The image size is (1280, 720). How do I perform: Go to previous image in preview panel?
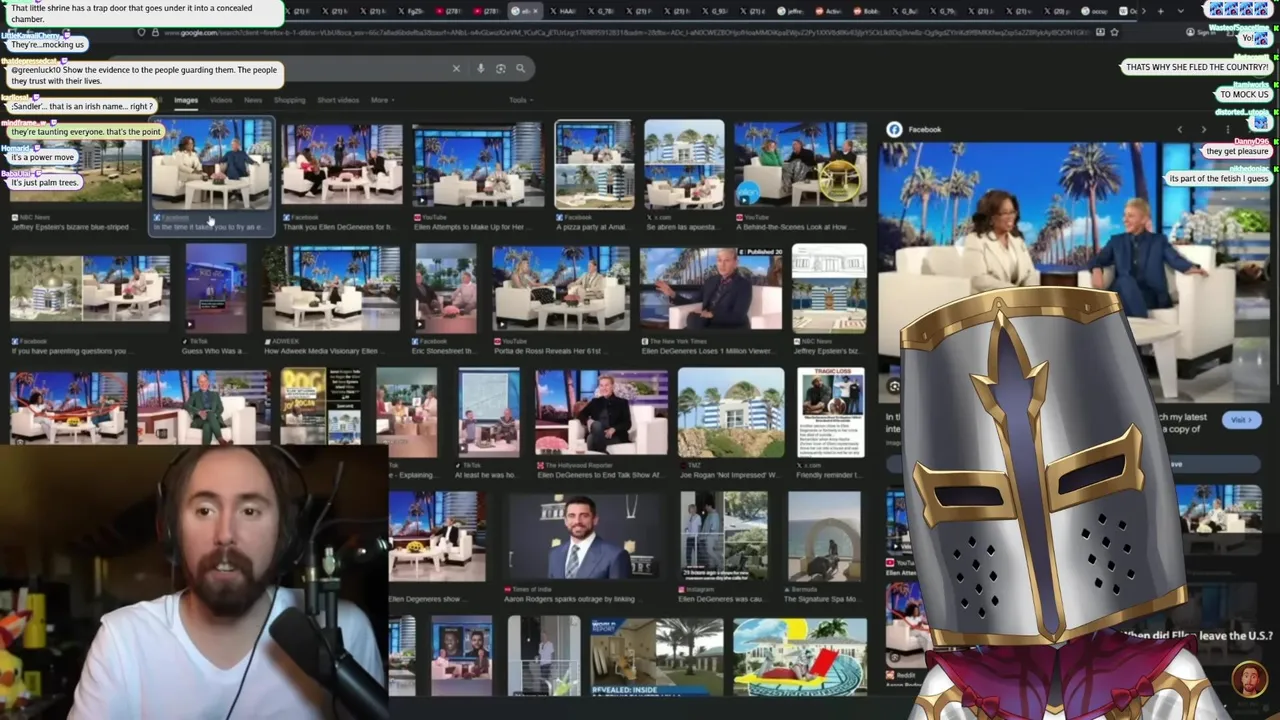(x=1180, y=129)
